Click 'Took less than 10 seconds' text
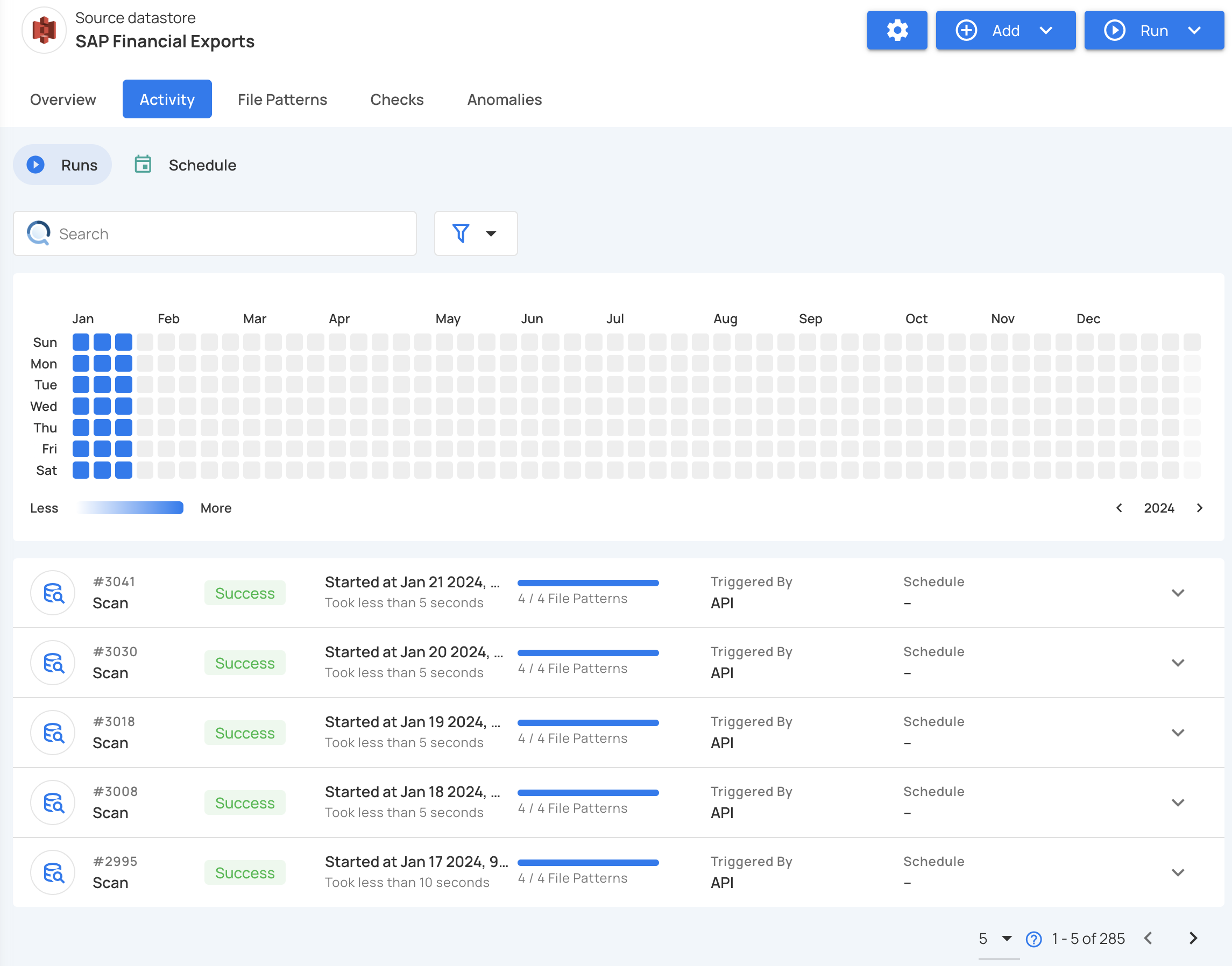Viewport: 1232px width, 966px height. pyautogui.click(x=407, y=882)
